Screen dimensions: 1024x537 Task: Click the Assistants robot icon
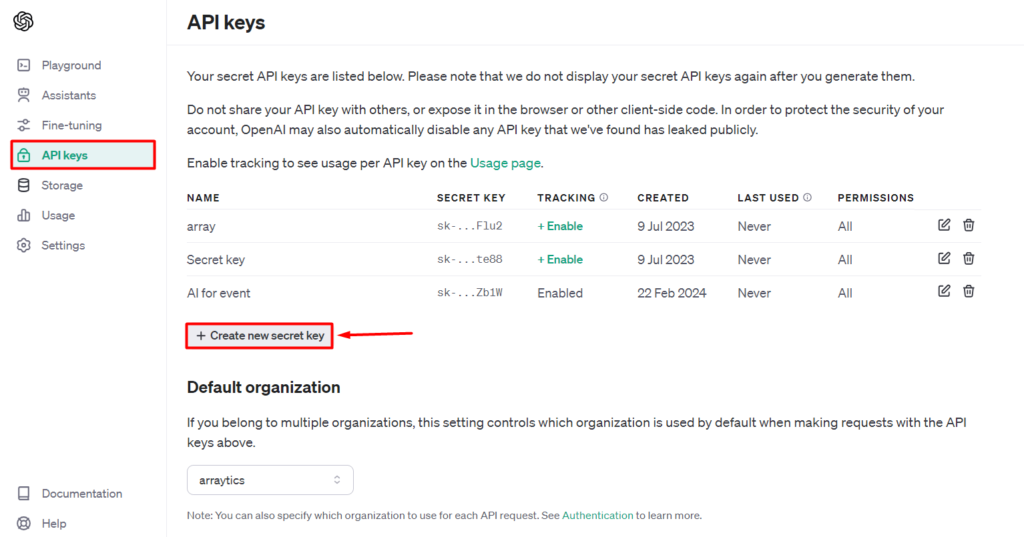coord(24,95)
